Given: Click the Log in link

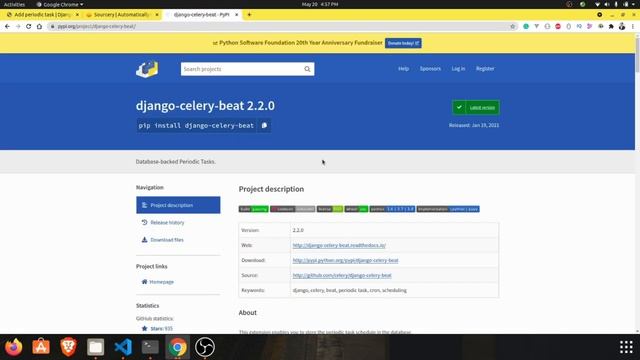Looking at the screenshot, I should 458,69.
